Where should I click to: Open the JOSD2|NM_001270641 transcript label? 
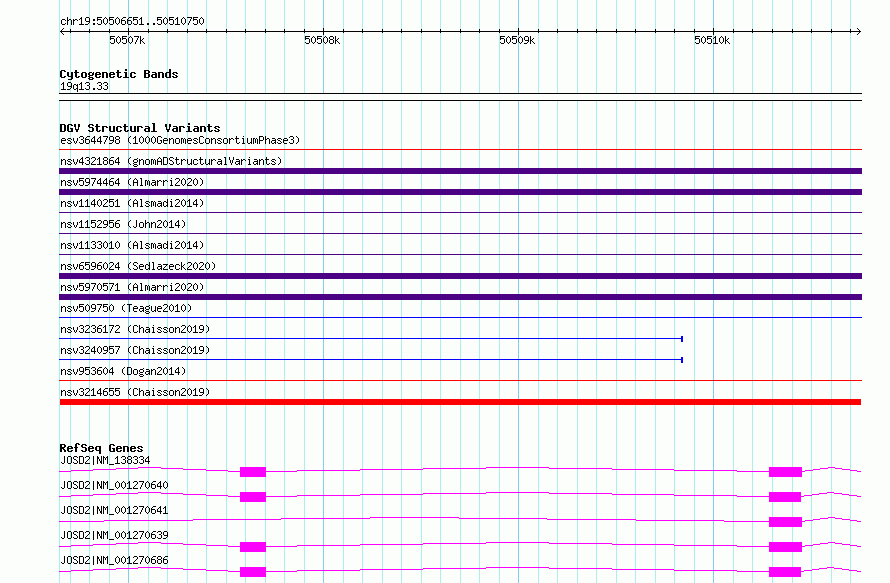click(x=114, y=510)
